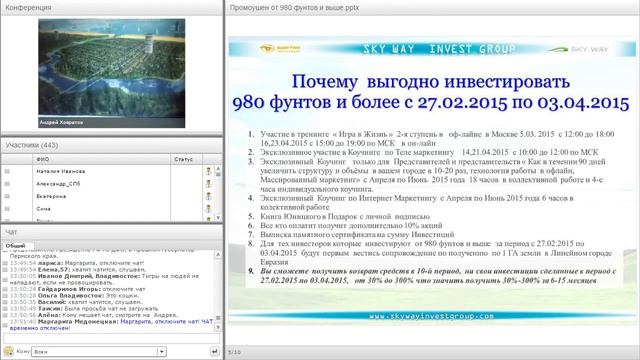The image size is (640, 360).
Task: Toggle the box left of Екатерина
Action: (7, 196)
